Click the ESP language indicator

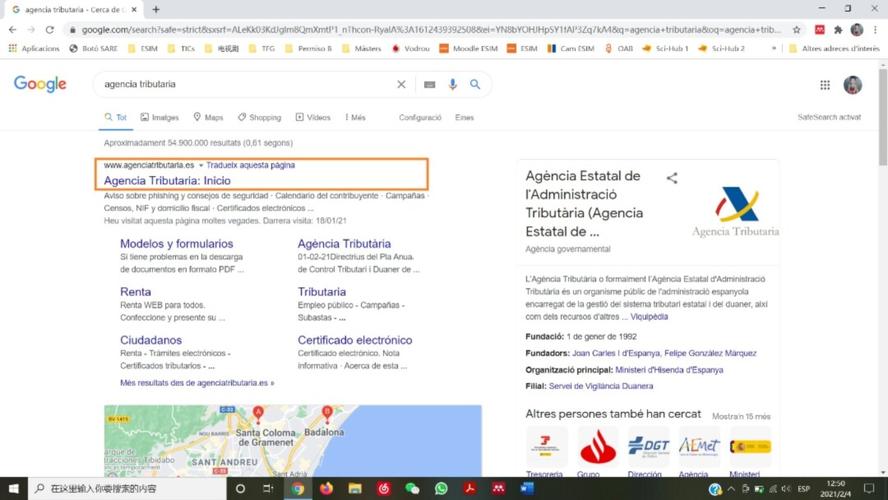coord(804,488)
